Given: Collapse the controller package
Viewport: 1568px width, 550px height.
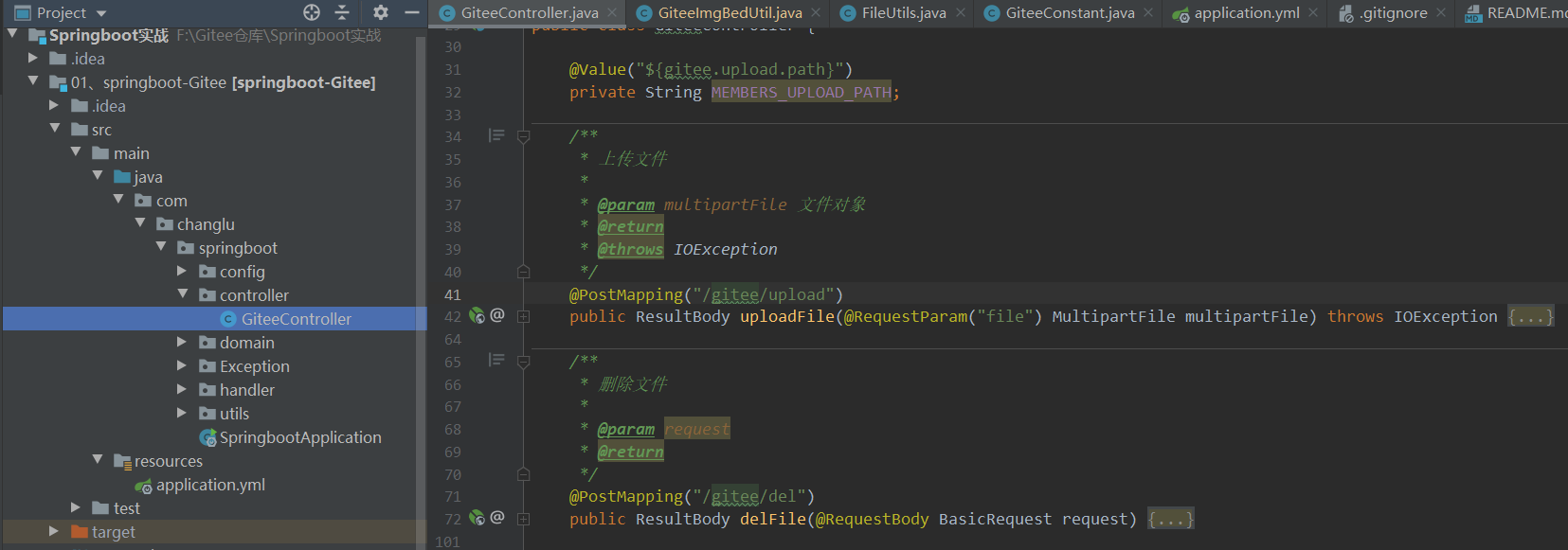Looking at the screenshot, I should tap(183, 294).
